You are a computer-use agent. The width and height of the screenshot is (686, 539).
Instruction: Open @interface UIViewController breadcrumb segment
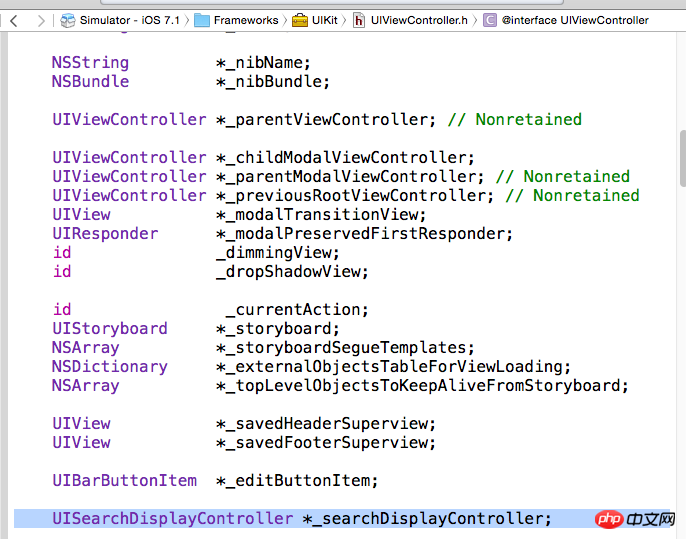[575, 21]
